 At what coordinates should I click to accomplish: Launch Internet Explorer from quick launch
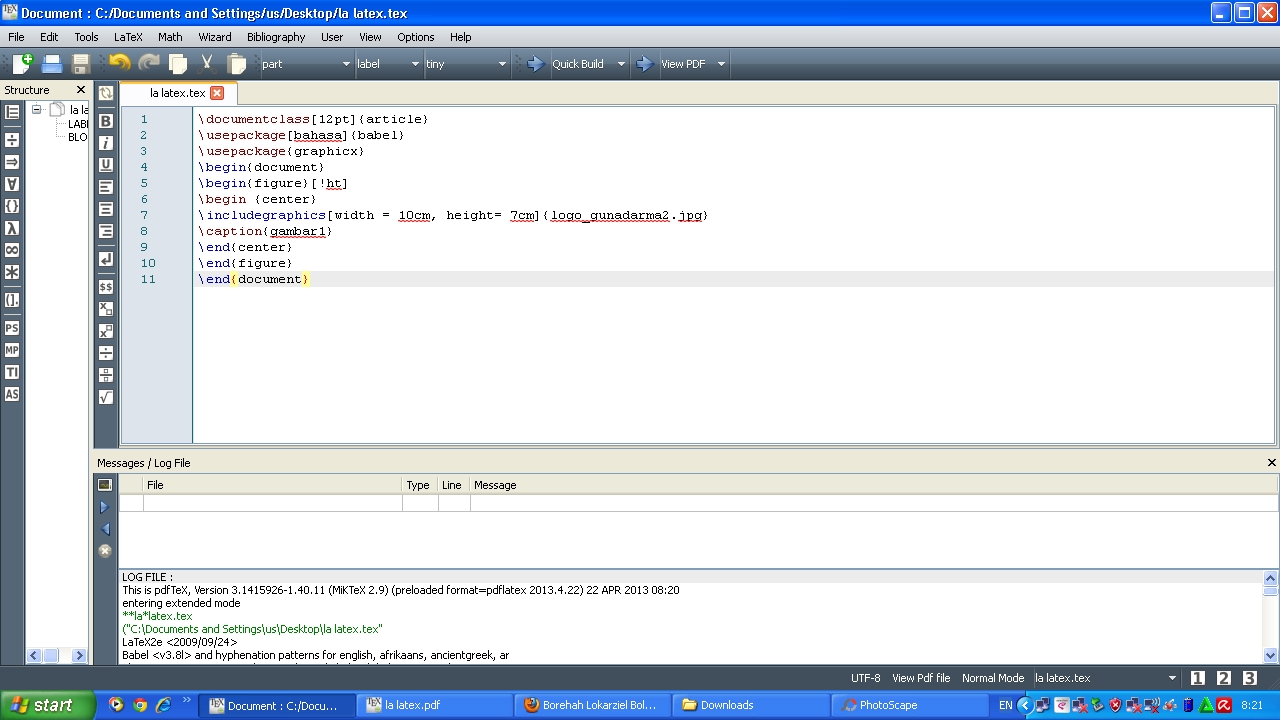[x=163, y=705]
